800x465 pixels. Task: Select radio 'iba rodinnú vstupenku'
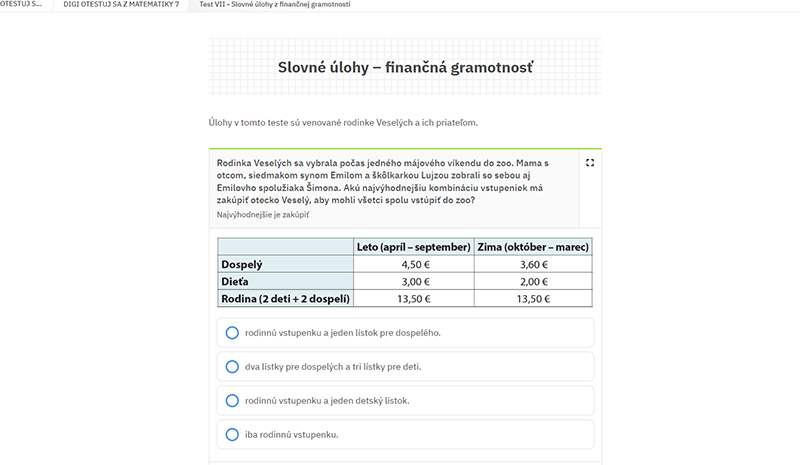[x=232, y=434]
